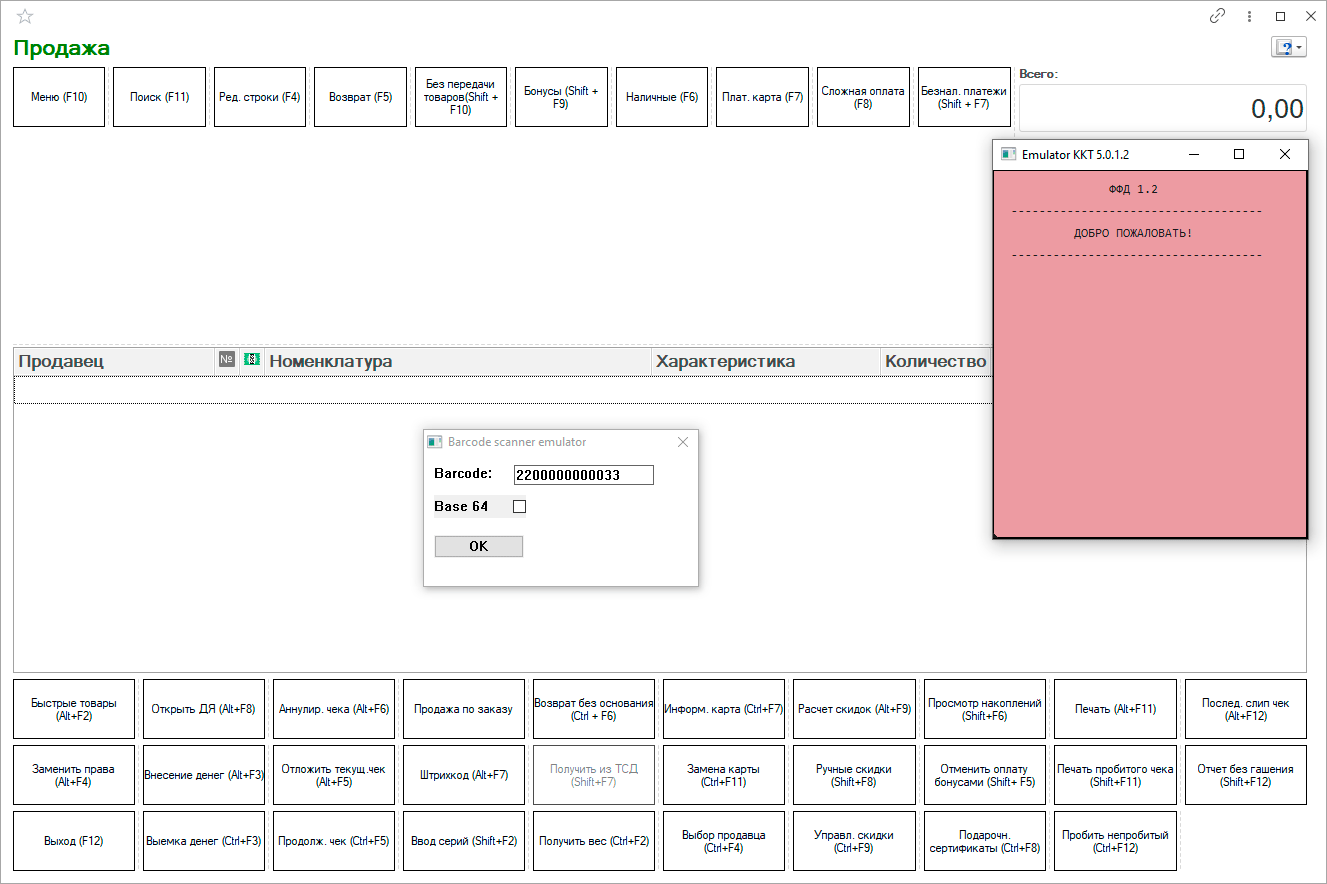1327x884 pixels.
Task: Open Быстрые товары (Alt+F2)
Action: click(x=74, y=709)
